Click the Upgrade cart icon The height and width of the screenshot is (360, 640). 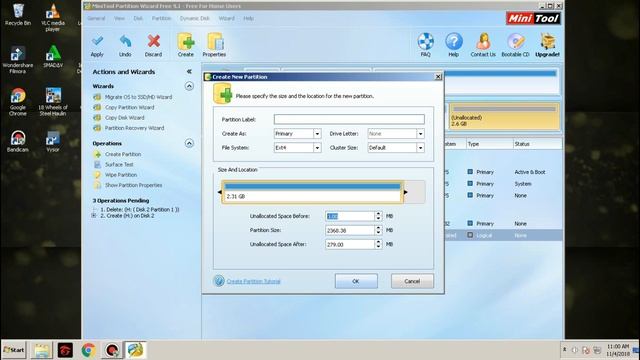(547, 45)
